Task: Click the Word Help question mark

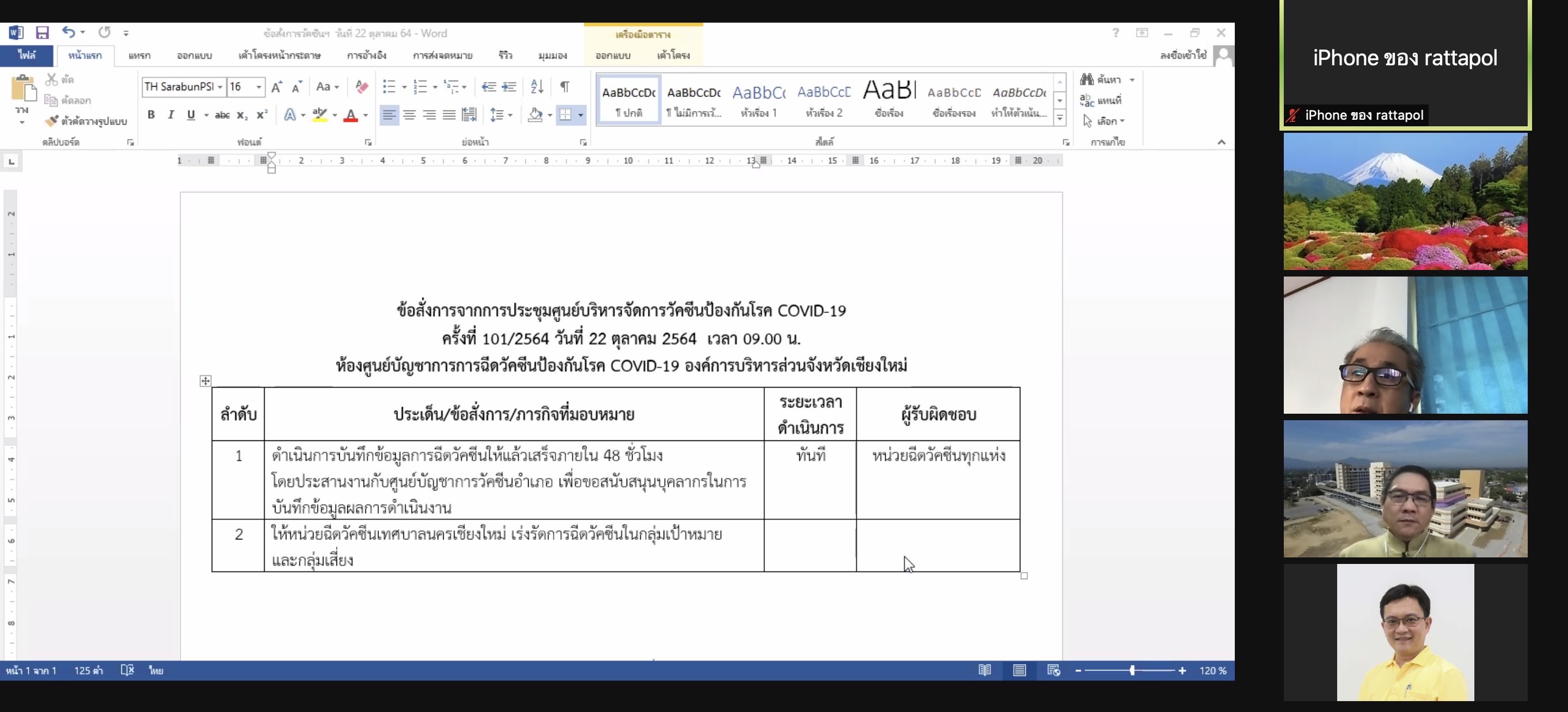Action: (1115, 33)
